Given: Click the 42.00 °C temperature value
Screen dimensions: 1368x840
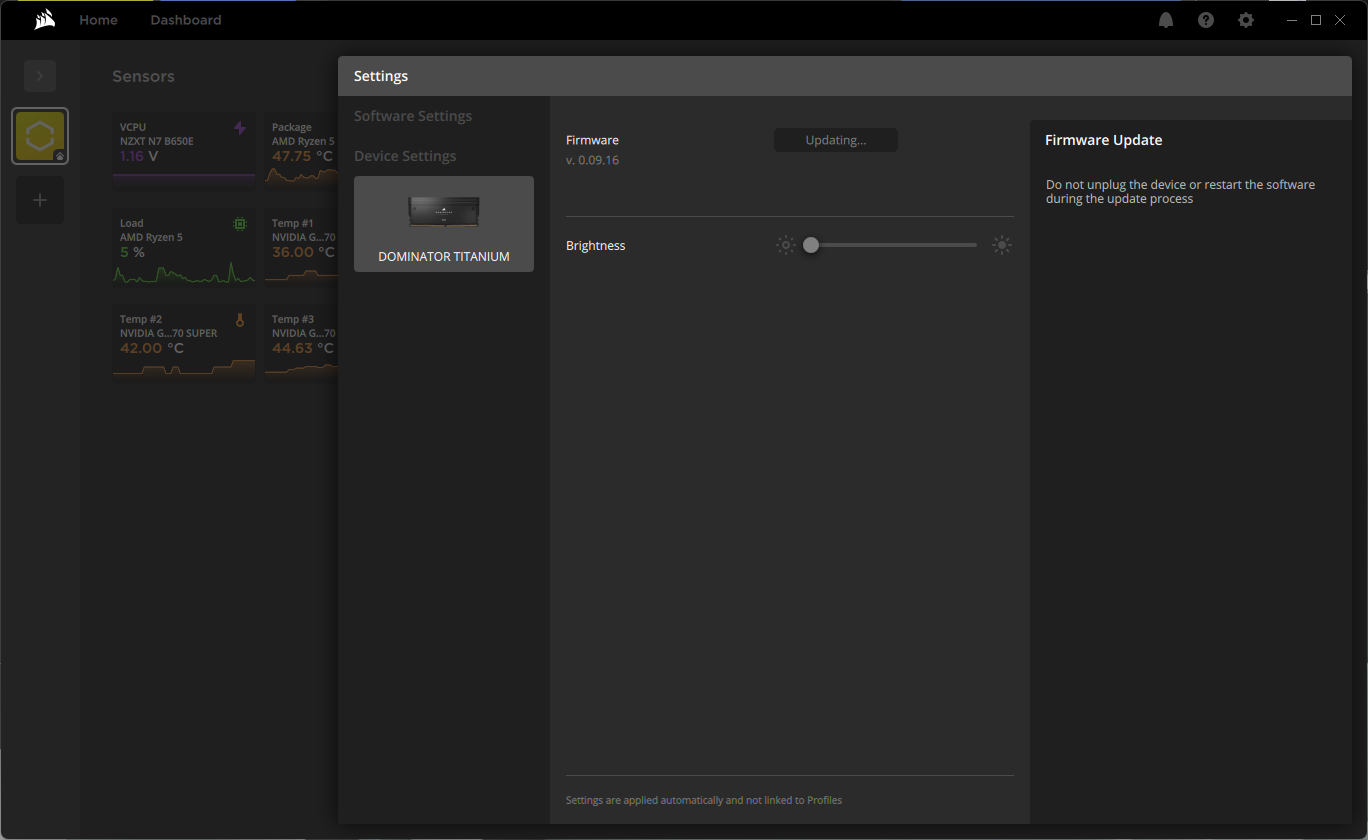Looking at the screenshot, I should [x=152, y=348].
